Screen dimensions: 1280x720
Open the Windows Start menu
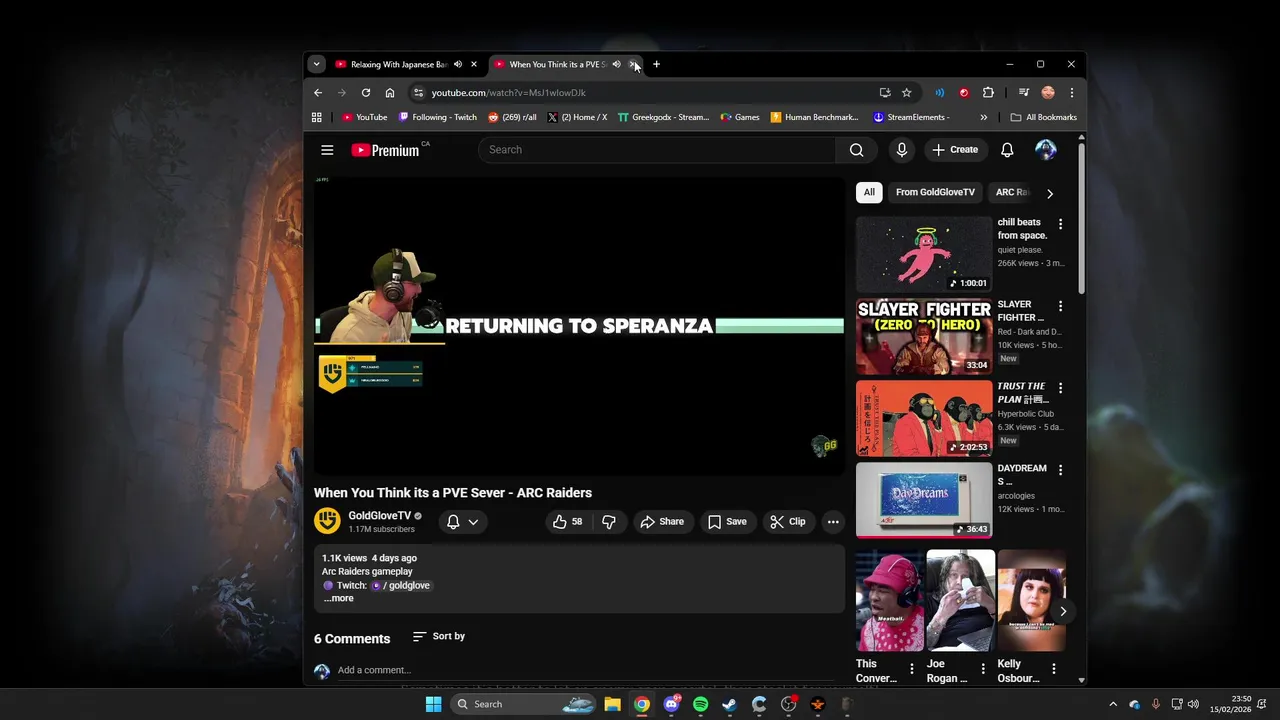tap(433, 704)
